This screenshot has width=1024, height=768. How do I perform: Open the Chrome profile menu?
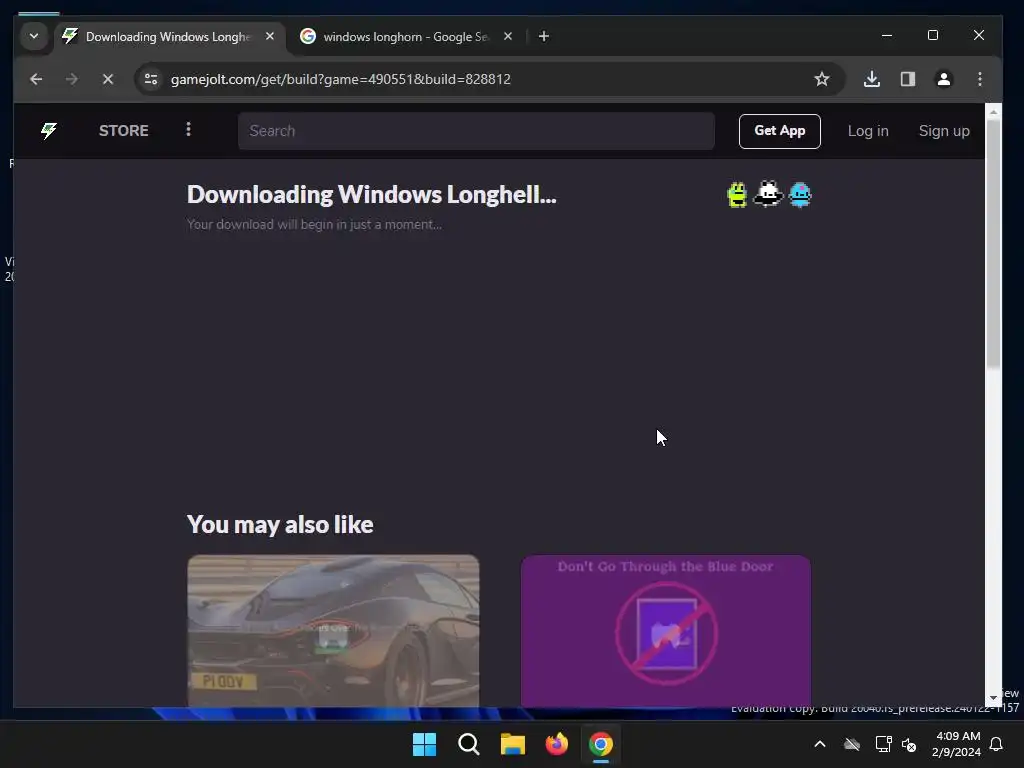coord(944,79)
